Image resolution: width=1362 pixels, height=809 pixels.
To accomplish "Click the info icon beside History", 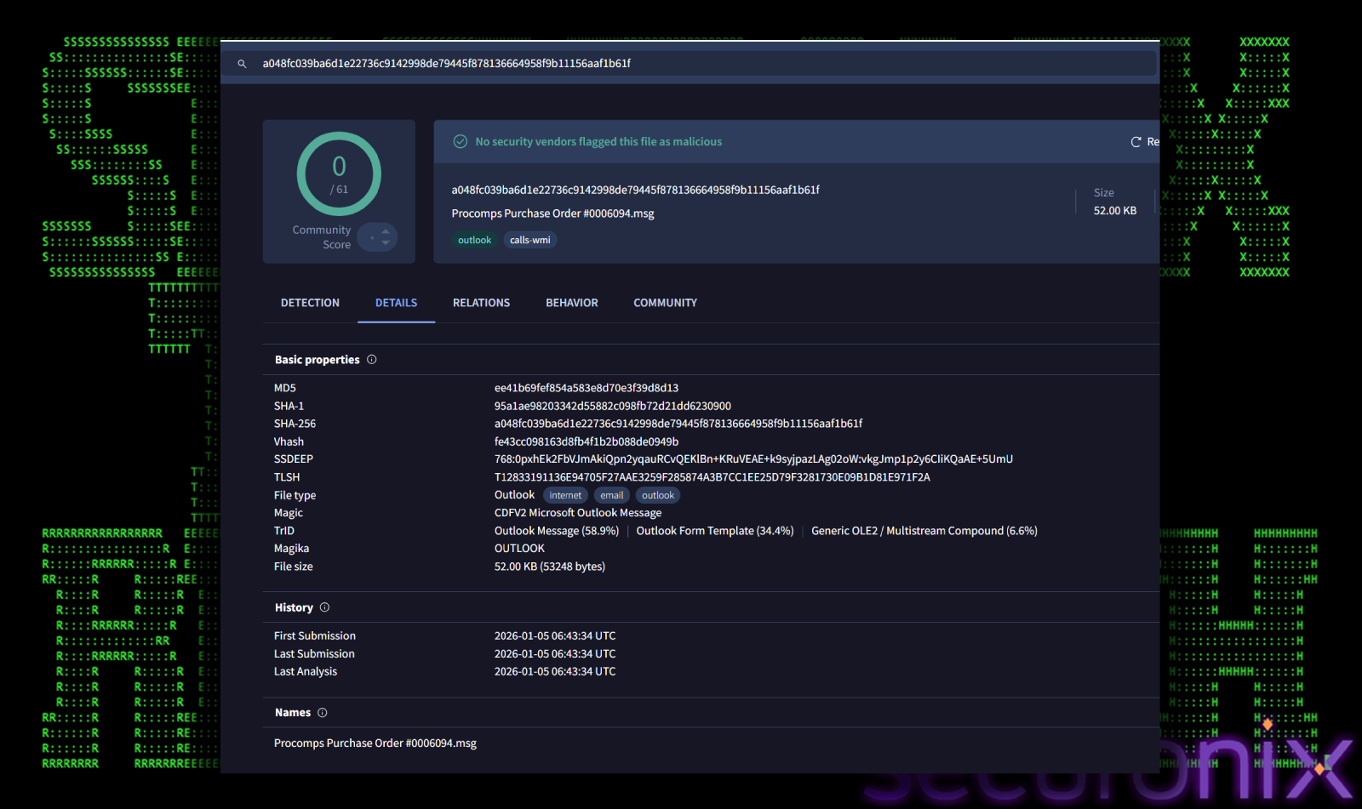I will click(x=324, y=608).
